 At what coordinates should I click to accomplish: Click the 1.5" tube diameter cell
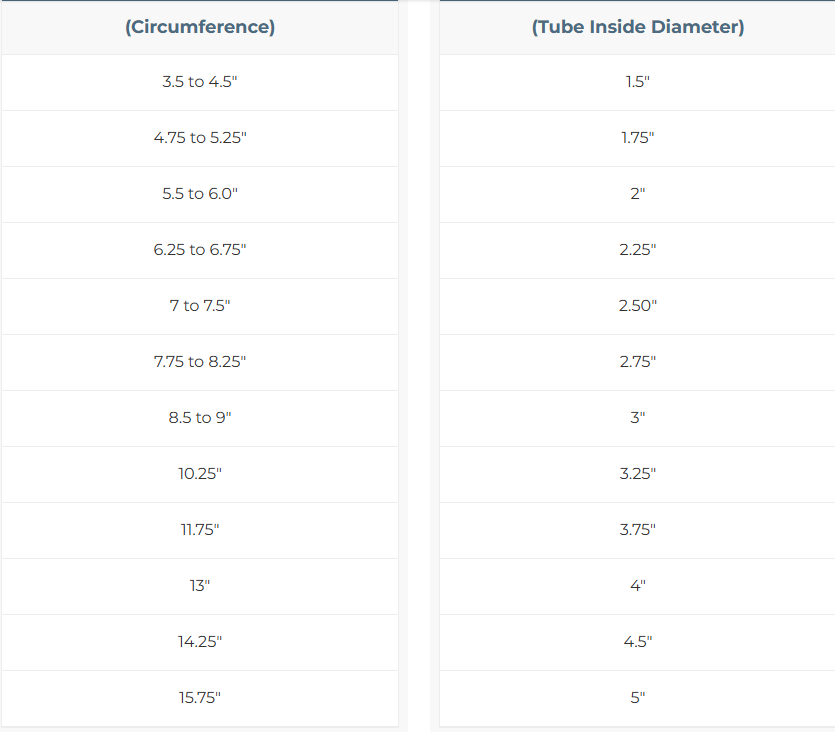pyautogui.click(x=637, y=82)
